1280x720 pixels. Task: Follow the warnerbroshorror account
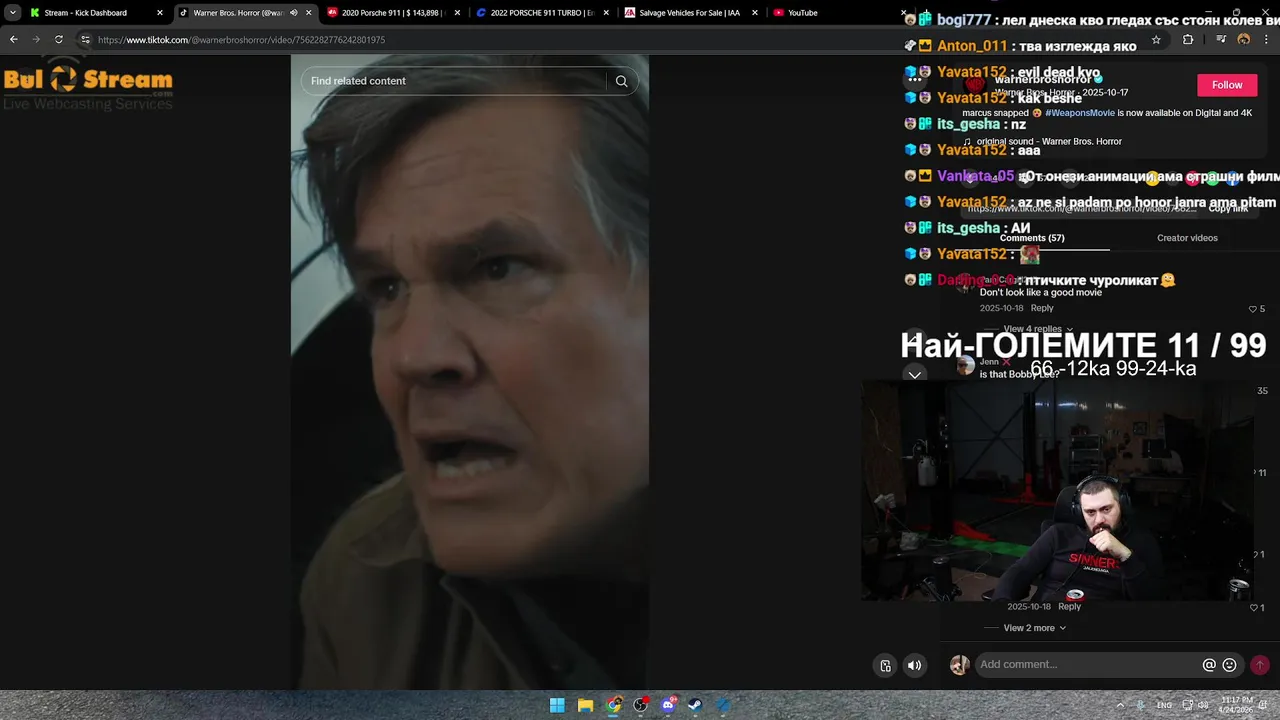(x=1227, y=85)
